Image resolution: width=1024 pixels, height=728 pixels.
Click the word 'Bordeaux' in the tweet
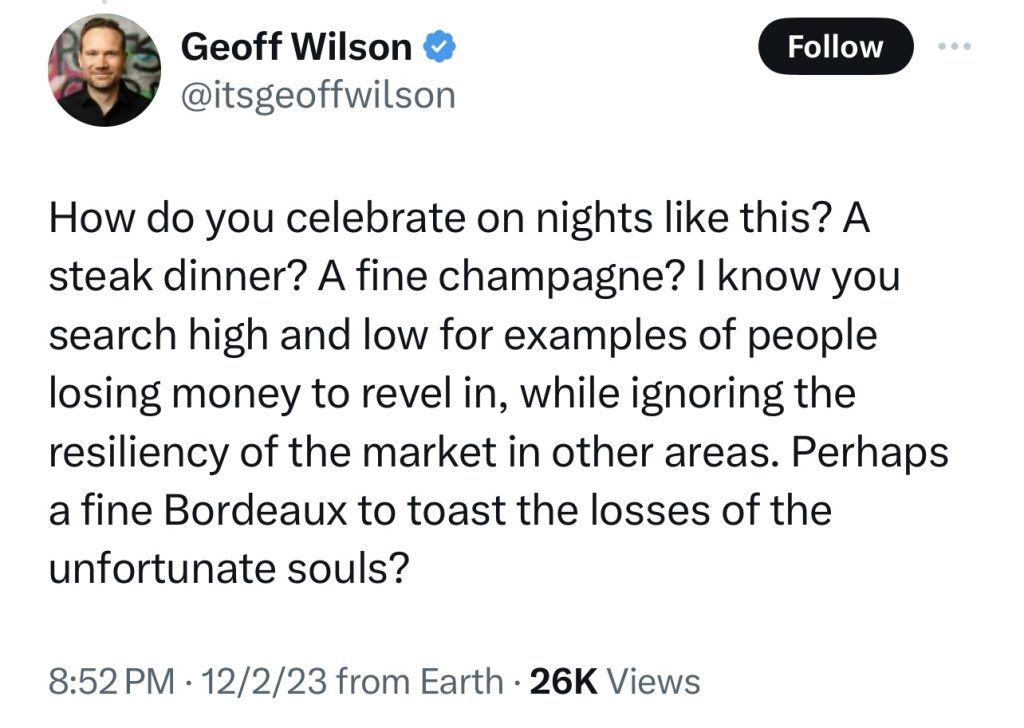click(x=255, y=510)
